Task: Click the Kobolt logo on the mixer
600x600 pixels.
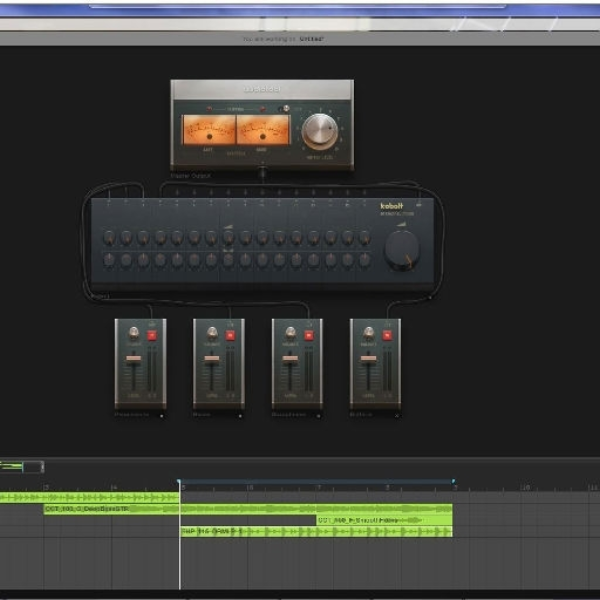Action: [x=391, y=206]
